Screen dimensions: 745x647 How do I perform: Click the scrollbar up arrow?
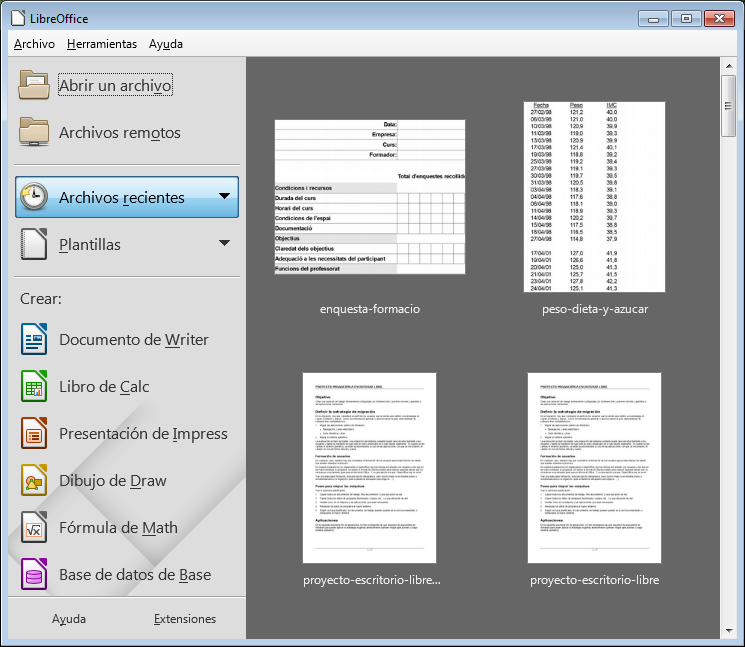[729, 66]
